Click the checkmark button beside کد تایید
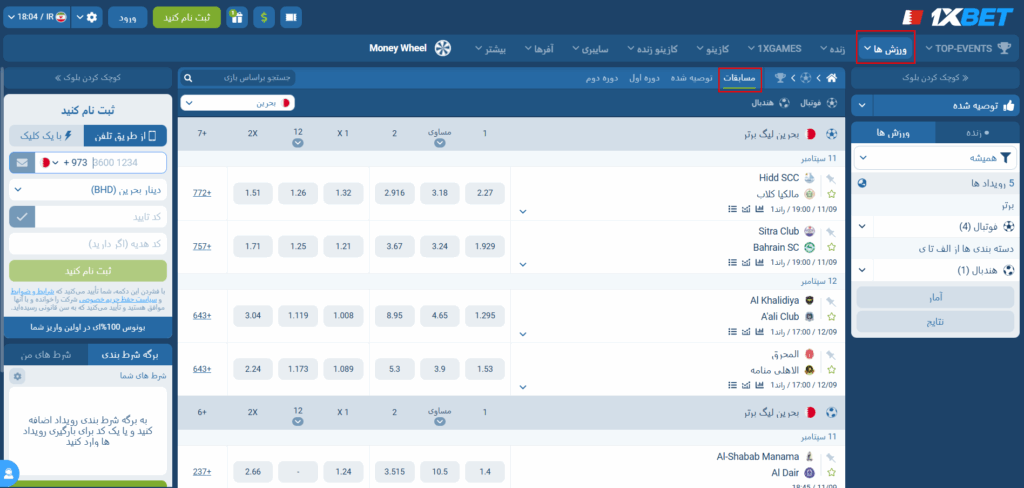1024x488 pixels. point(22,216)
